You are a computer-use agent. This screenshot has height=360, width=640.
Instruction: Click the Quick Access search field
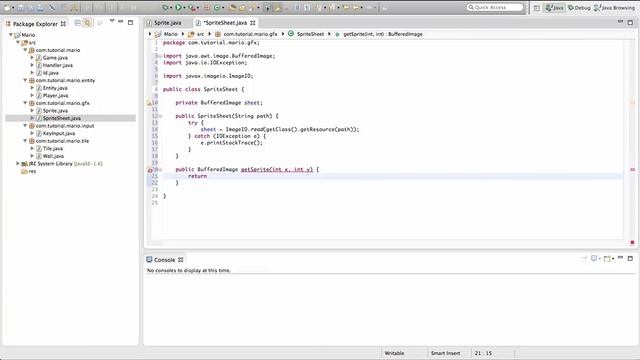click(495, 7)
